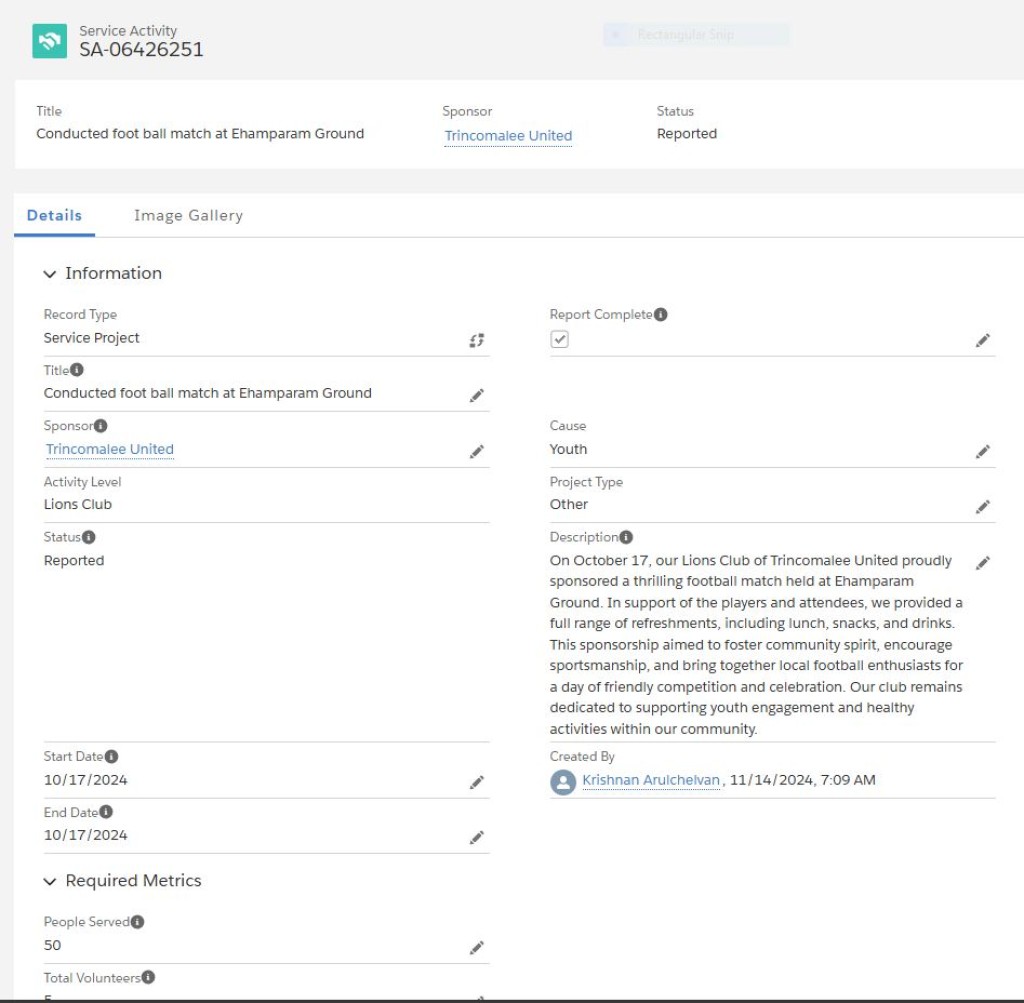Open Trincomalee United link in Information section

point(110,449)
